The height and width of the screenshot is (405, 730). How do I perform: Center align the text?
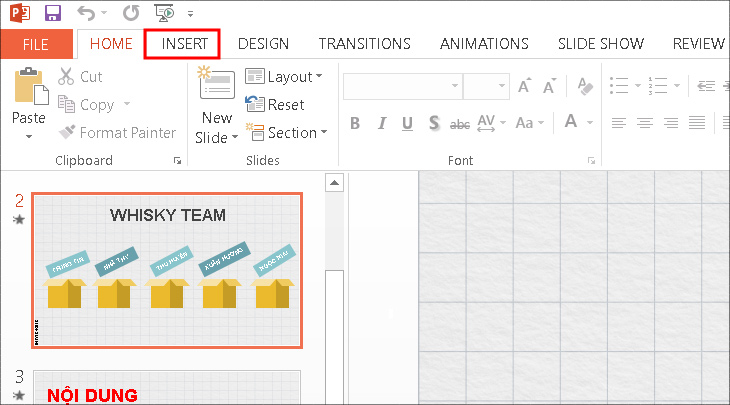click(645, 123)
